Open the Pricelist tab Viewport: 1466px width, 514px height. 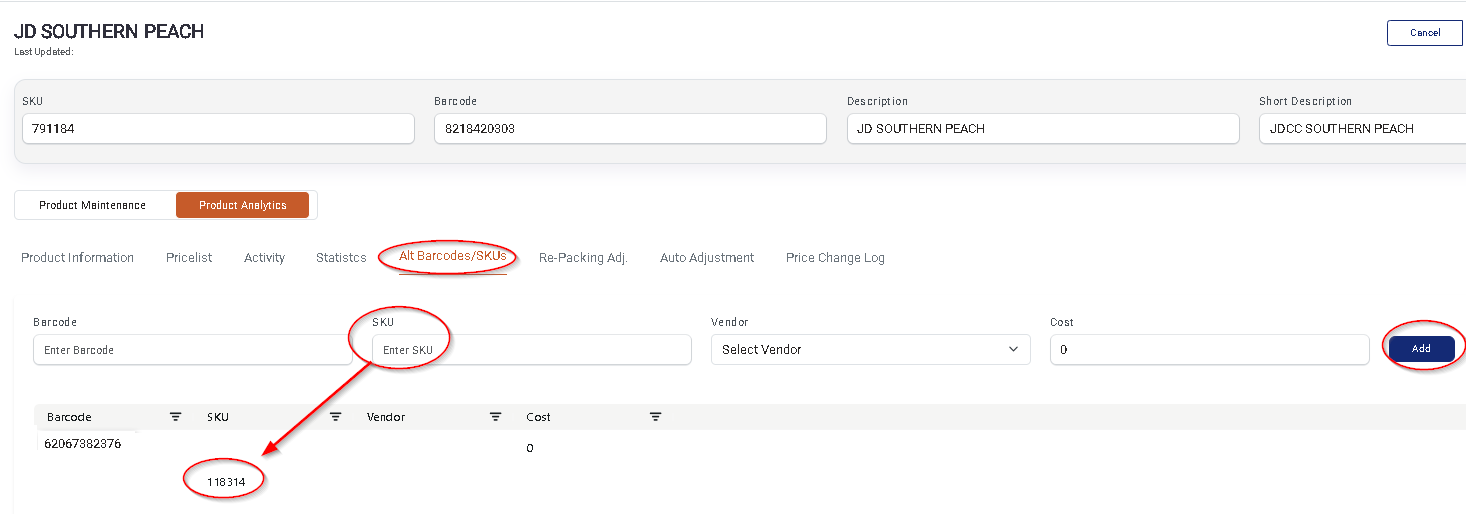[x=189, y=258]
